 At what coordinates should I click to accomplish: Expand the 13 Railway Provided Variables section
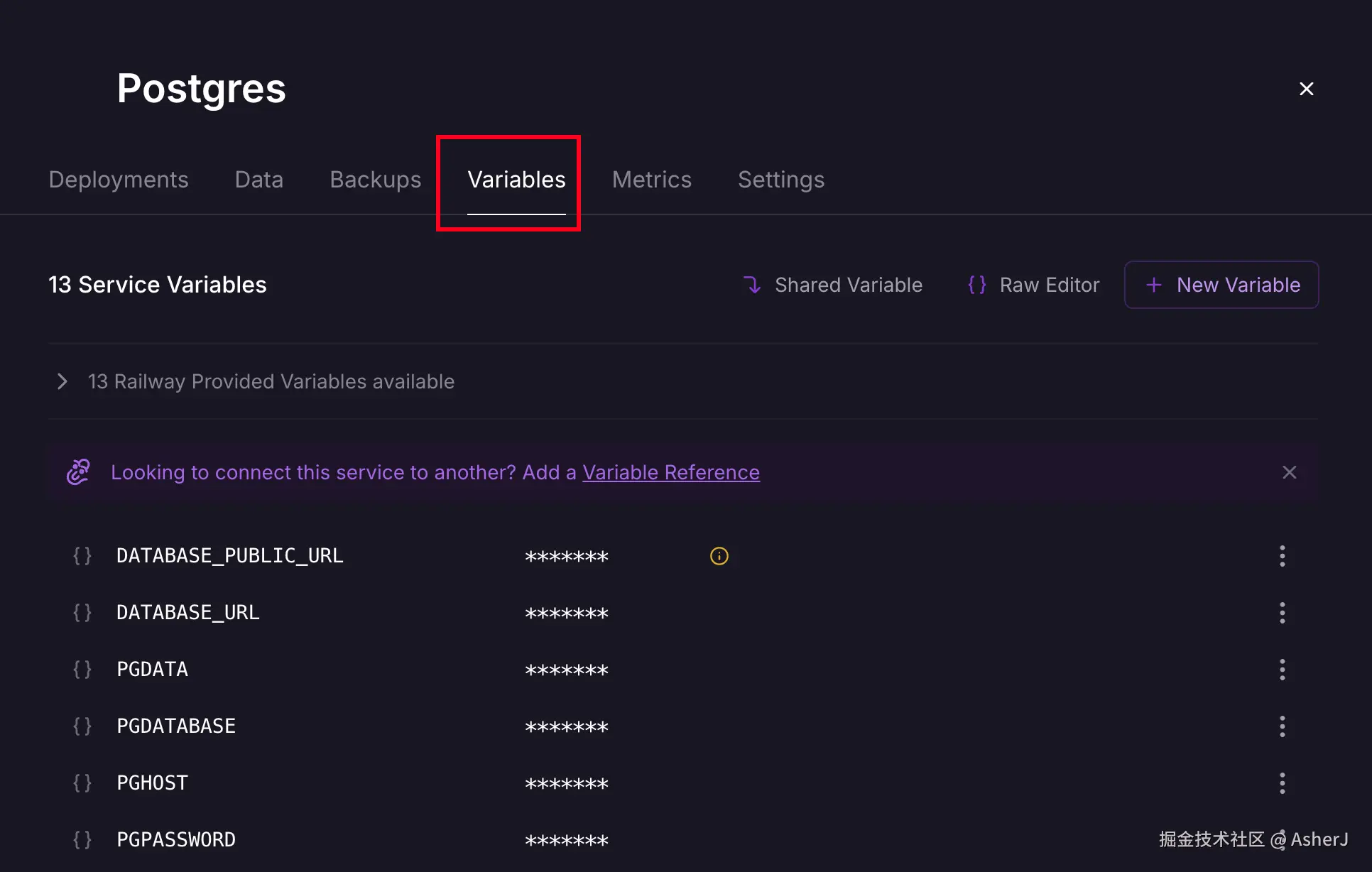click(62, 381)
